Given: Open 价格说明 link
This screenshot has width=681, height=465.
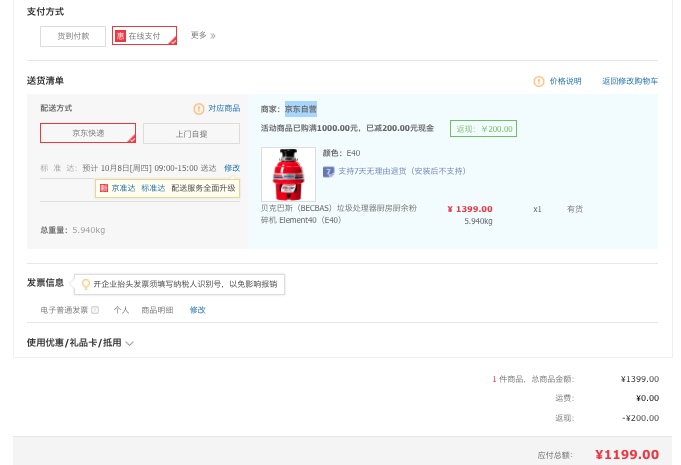Looking at the screenshot, I should click(565, 81).
